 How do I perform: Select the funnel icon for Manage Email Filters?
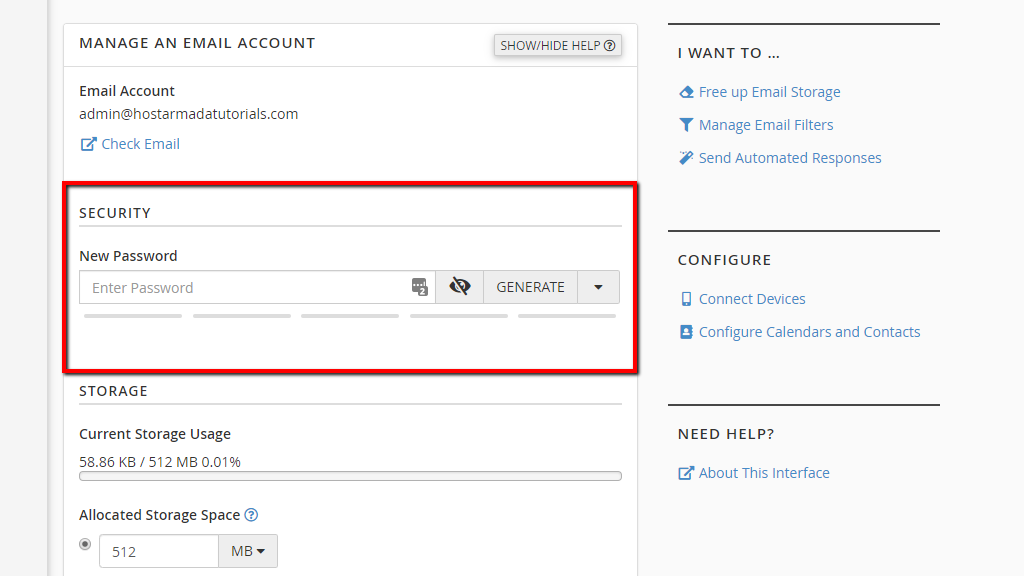(686, 124)
